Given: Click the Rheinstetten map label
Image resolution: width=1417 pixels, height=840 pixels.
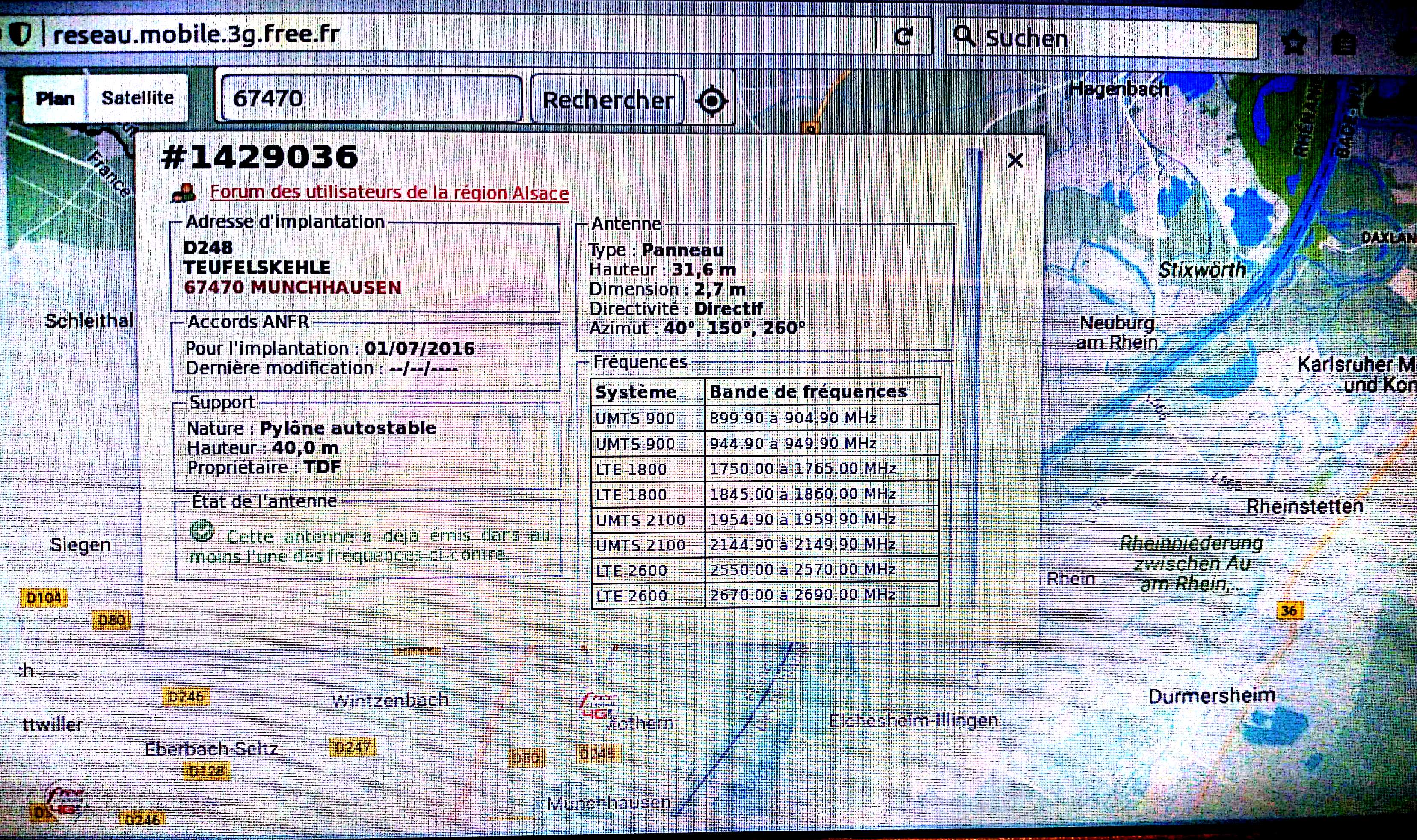Looking at the screenshot, I should [x=1305, y=506].
